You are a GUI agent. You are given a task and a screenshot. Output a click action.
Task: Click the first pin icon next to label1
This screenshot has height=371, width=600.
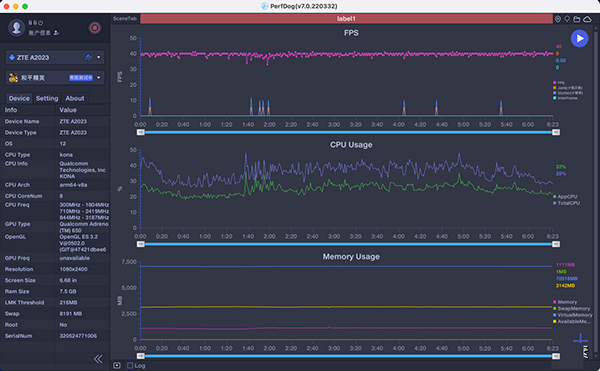(558, 19)
